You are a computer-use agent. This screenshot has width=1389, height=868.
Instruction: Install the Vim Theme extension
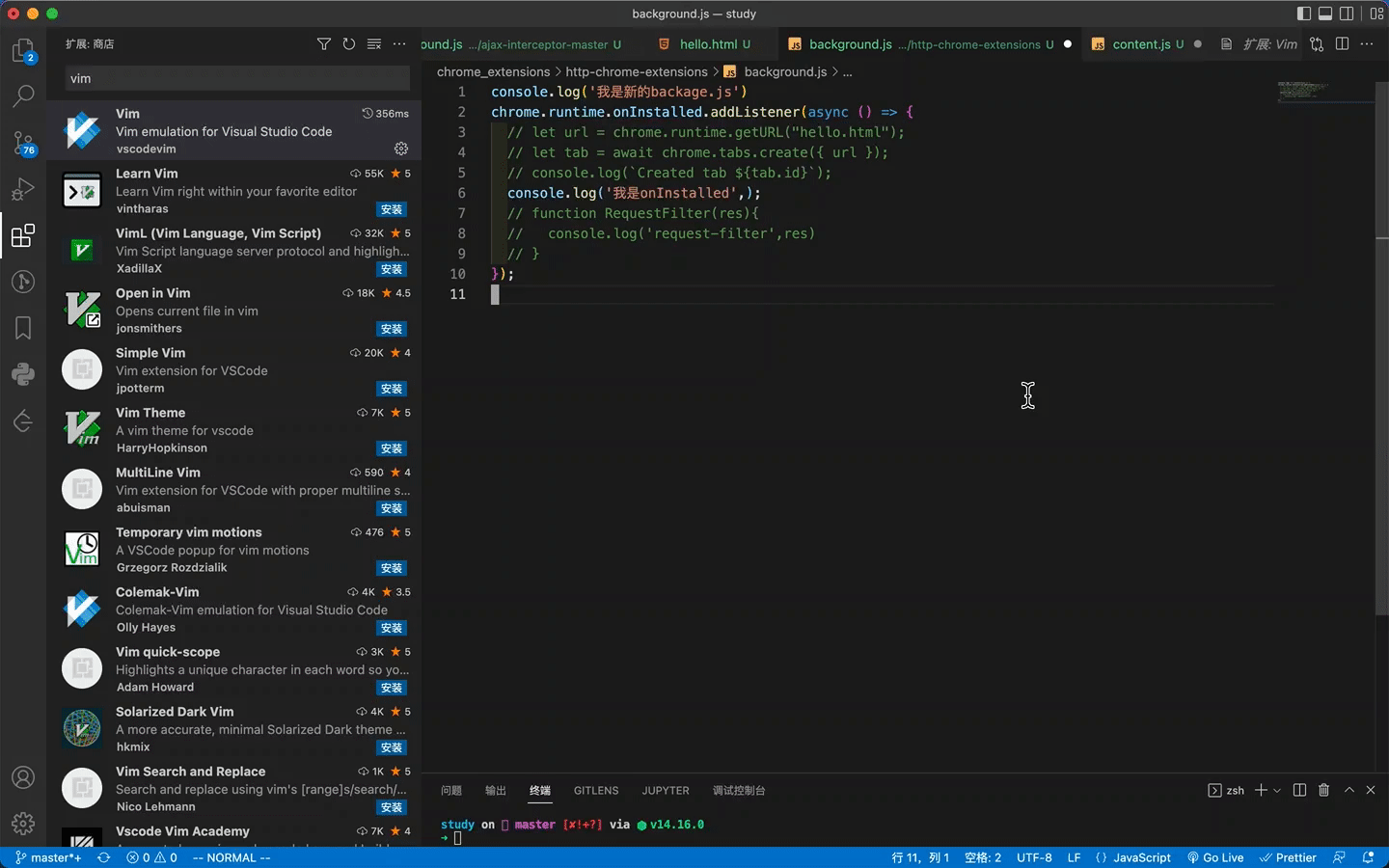click(x=392, y=448)
